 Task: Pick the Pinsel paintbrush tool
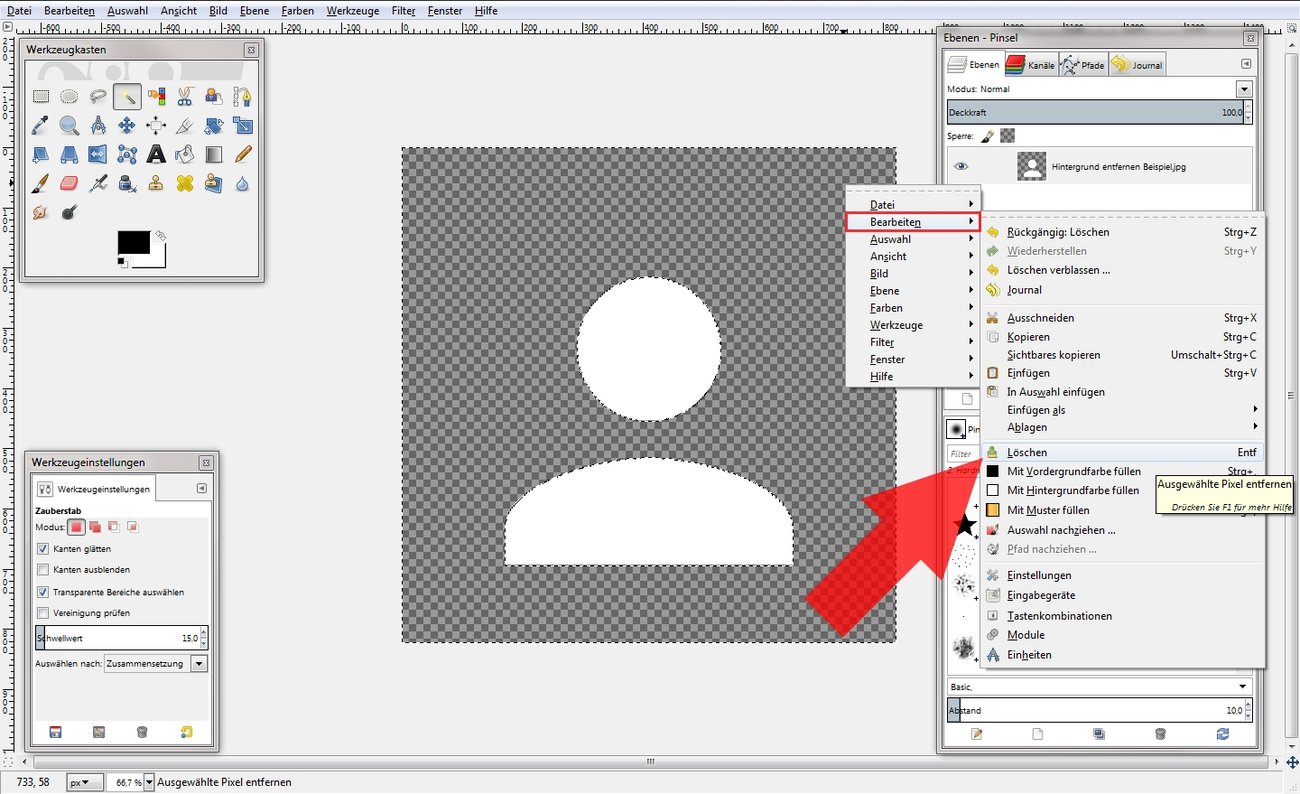39,183
